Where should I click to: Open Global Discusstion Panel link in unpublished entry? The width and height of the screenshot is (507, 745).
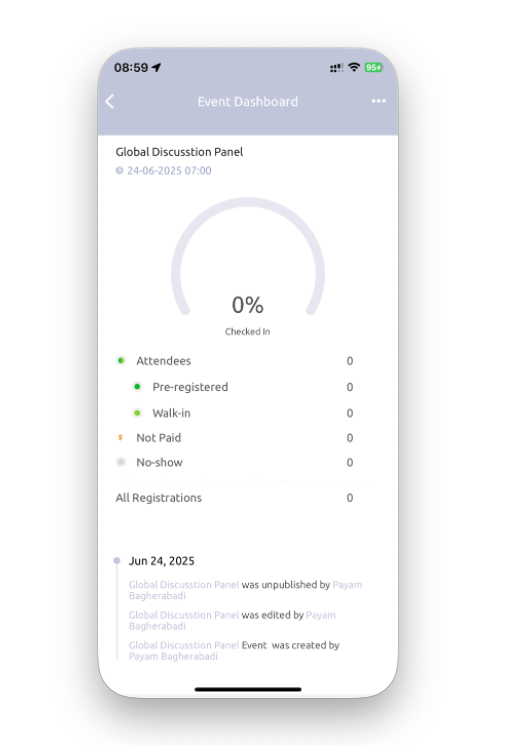click(184, 584)
